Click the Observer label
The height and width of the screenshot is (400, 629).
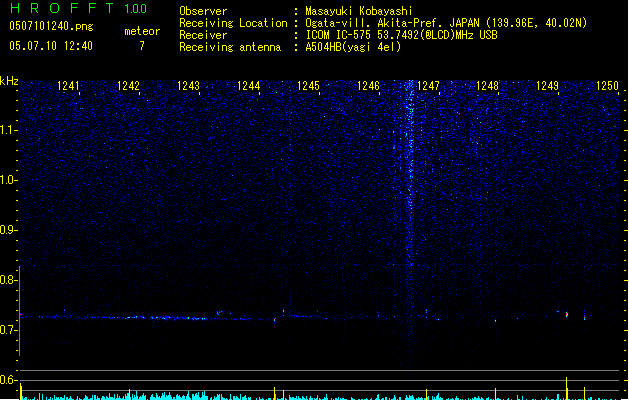pos(203,11)
